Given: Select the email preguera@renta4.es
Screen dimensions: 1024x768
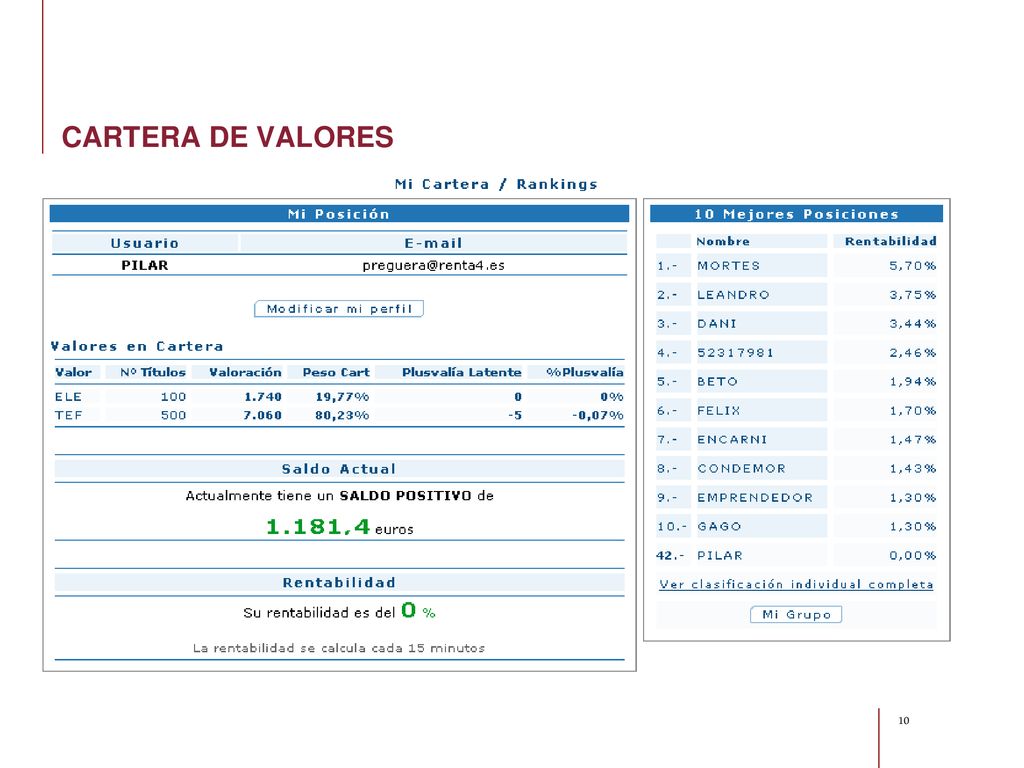Looking at the screenshot, I should pos(433,265).
